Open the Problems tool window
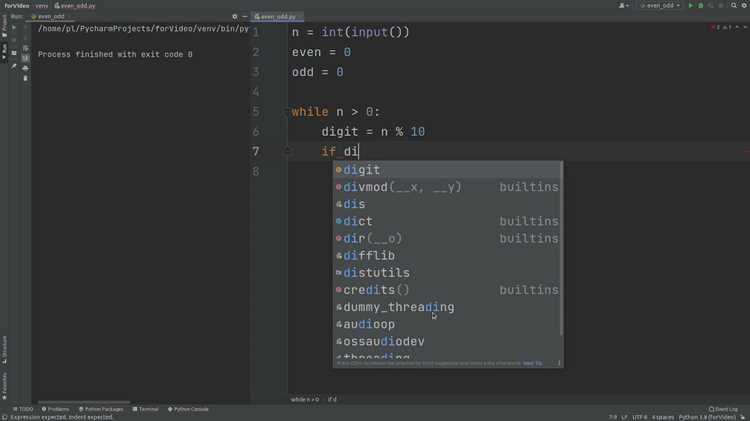The width and height of the screenshot is (750, 421). [x=55, y=409]
